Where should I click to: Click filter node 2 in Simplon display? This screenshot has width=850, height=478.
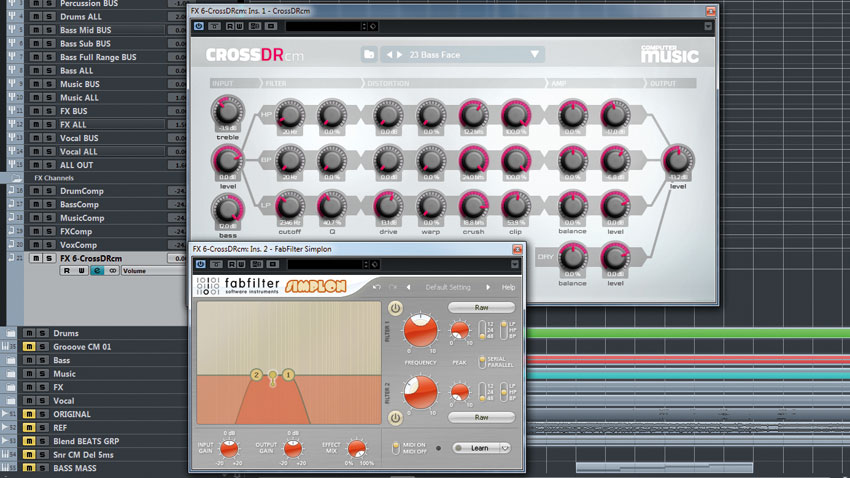click(x=256, y=374)
